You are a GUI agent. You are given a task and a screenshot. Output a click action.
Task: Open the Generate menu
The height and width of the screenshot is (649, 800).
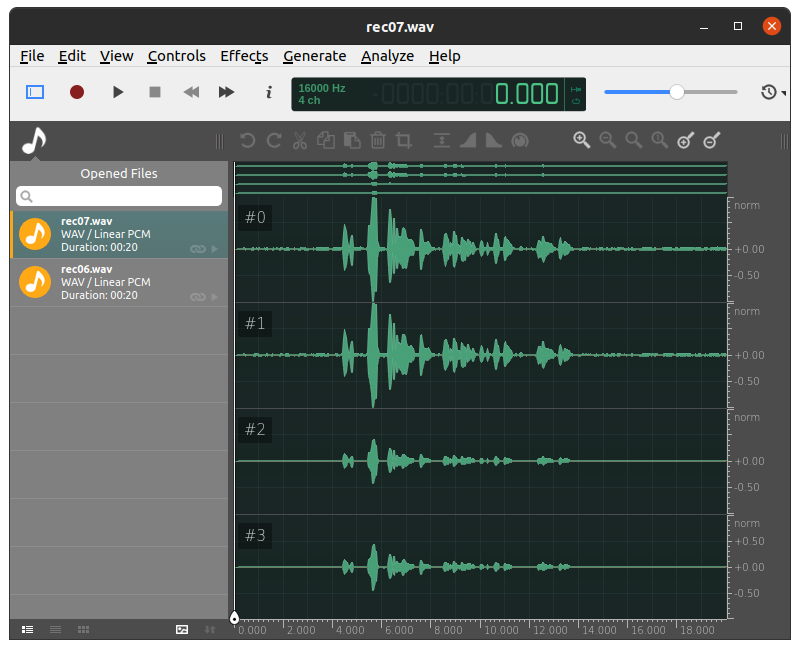[x=315, y=56]
